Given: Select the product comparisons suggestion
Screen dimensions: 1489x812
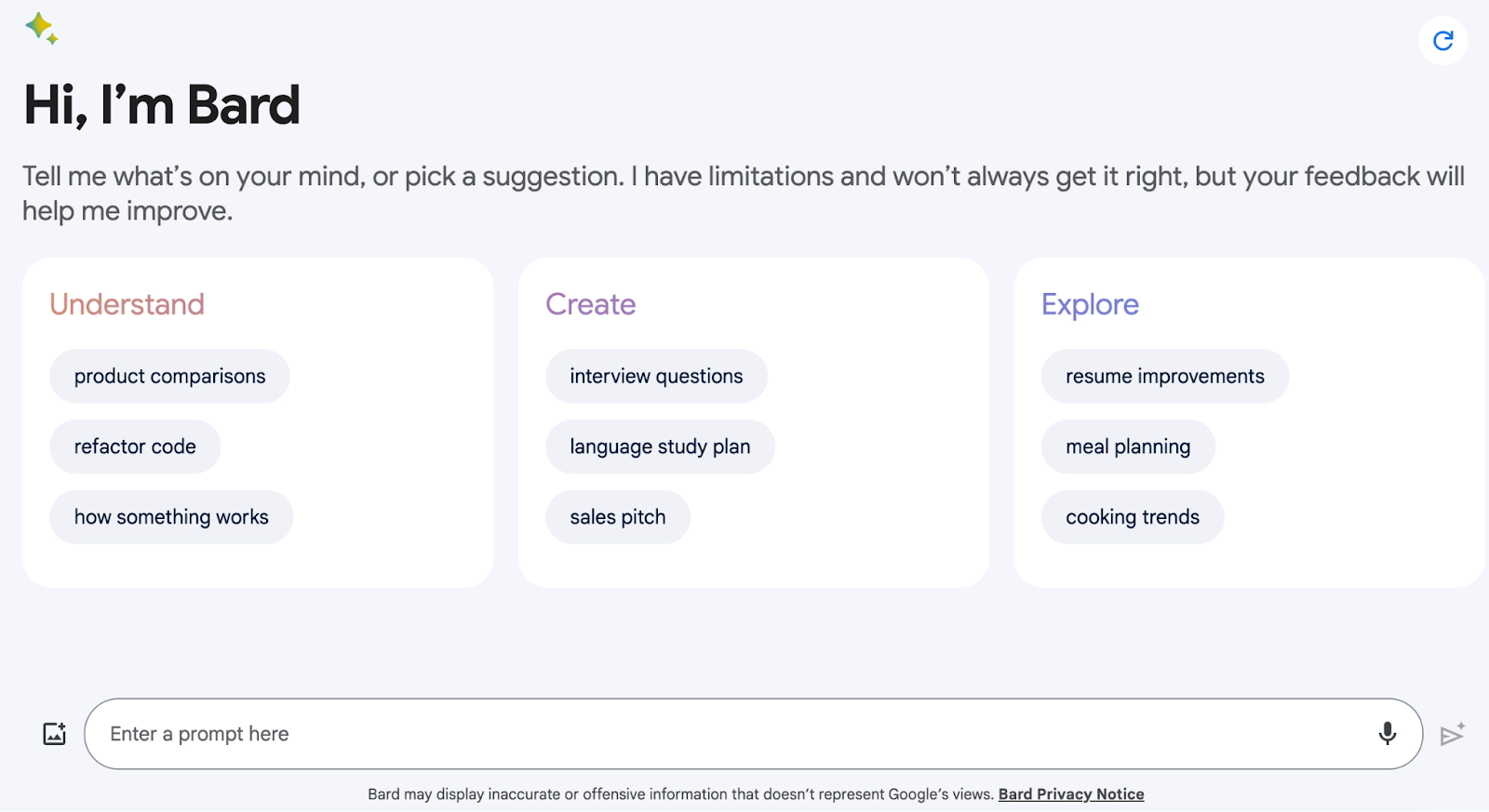Looking at the screenshot, I should tap(169, 377).
